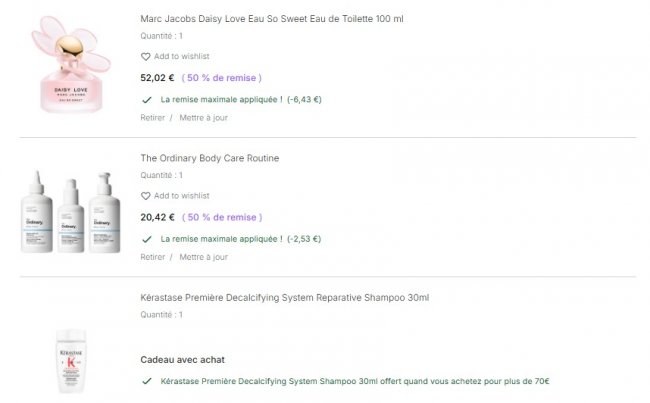The image size is (650, 403).
Task: Click the 50 % de remise label beside 52,02 €
Action: click(222, 77)
